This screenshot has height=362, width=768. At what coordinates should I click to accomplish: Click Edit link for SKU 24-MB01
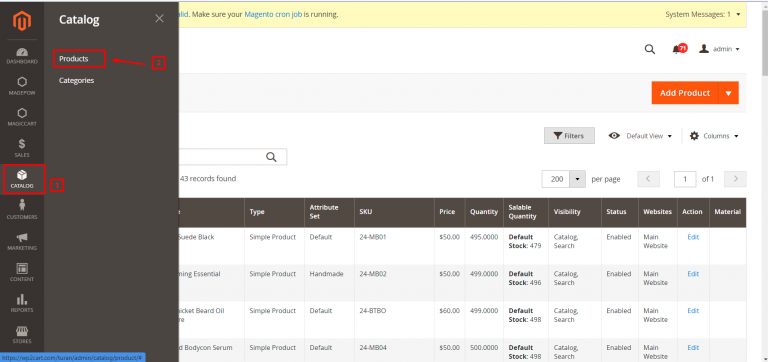click(693, 237)
